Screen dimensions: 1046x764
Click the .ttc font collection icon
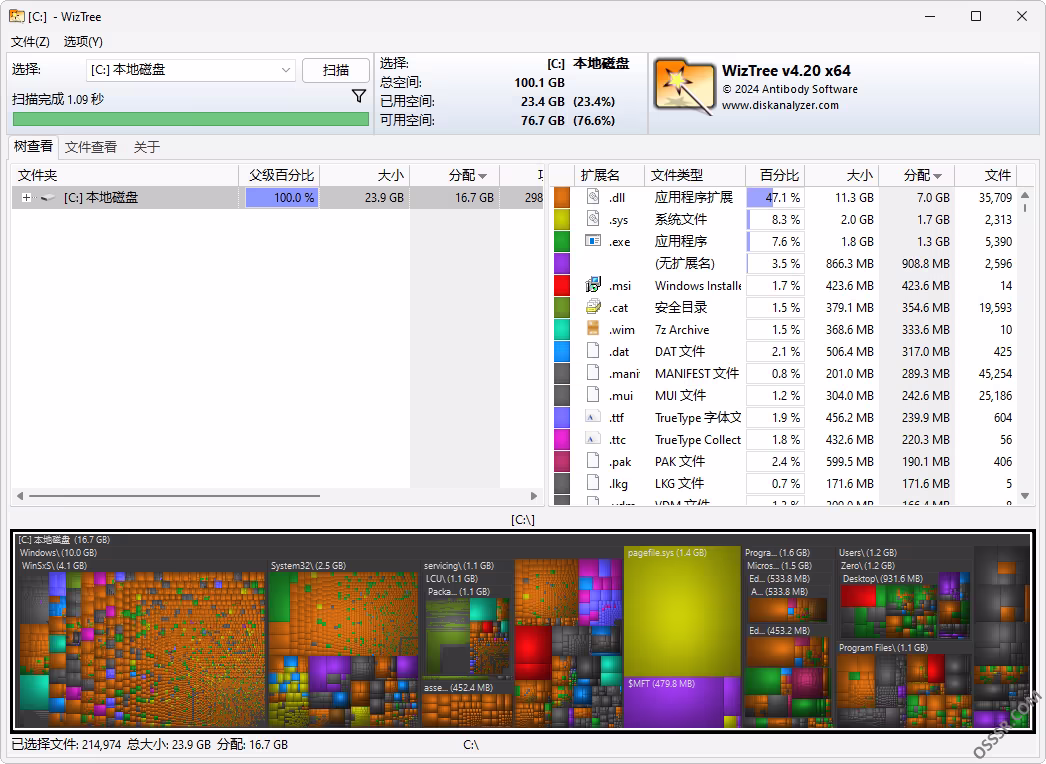pyautogui.click(x=593, y=438)
